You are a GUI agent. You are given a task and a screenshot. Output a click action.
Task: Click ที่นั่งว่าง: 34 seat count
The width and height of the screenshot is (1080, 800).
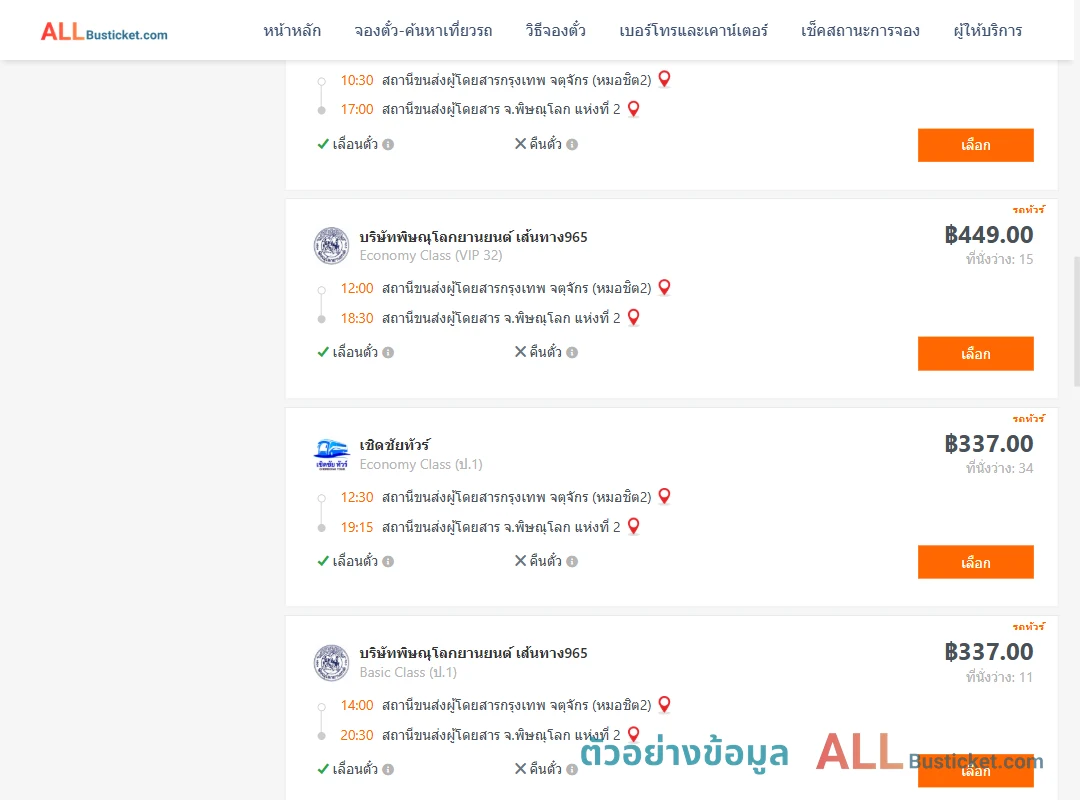(999, 469)
